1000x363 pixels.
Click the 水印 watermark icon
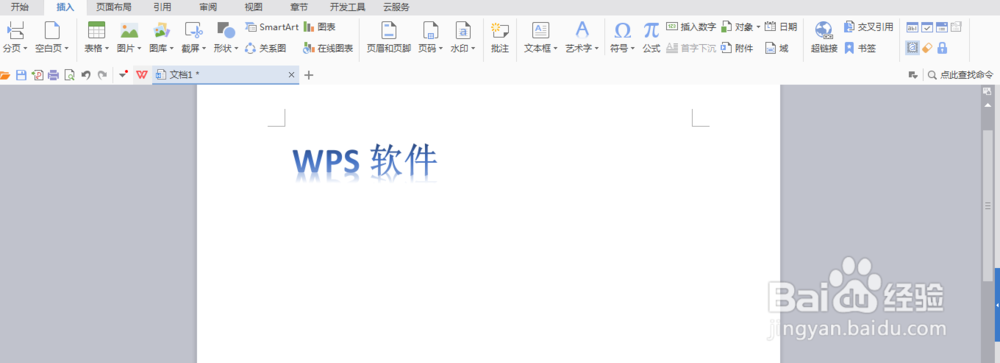pyautogui.click(x=464, y=30)
